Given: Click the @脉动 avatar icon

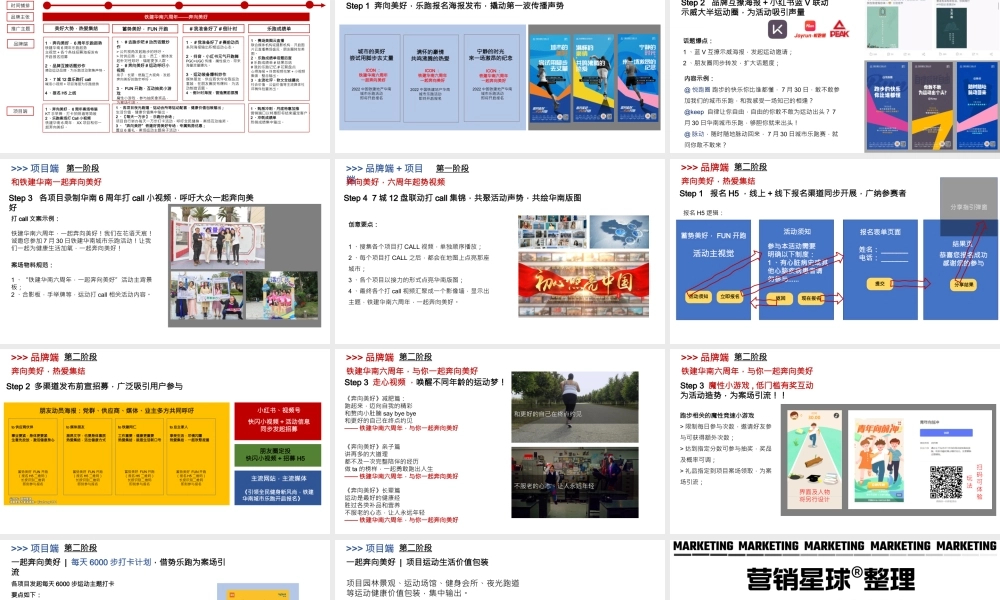Looking at the screenshot, I should click(x=687, y=135).
